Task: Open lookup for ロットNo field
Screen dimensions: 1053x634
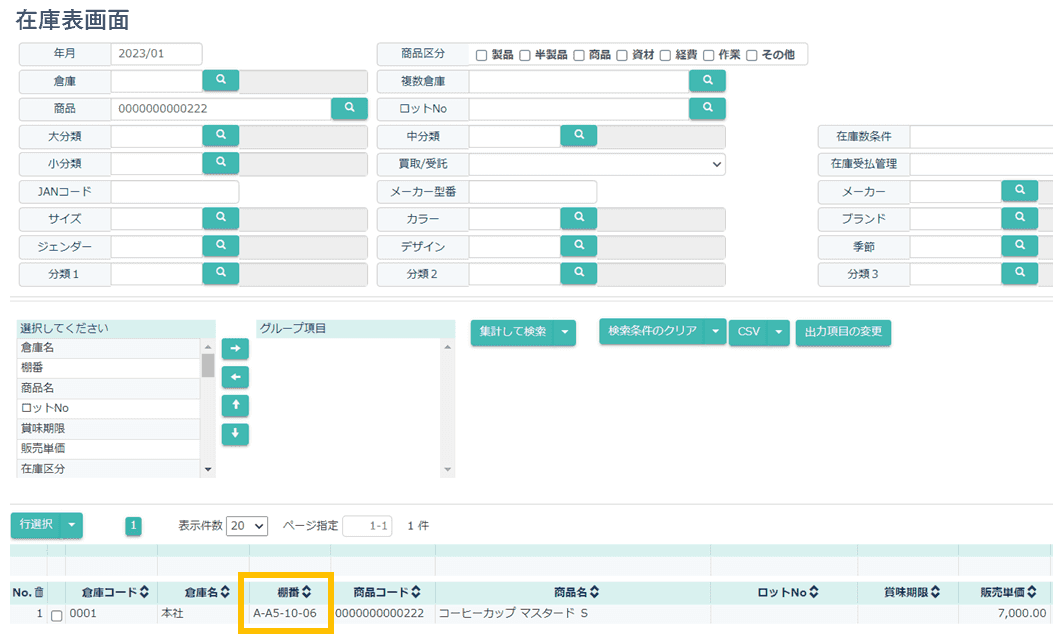Action: tap(707, 108)
